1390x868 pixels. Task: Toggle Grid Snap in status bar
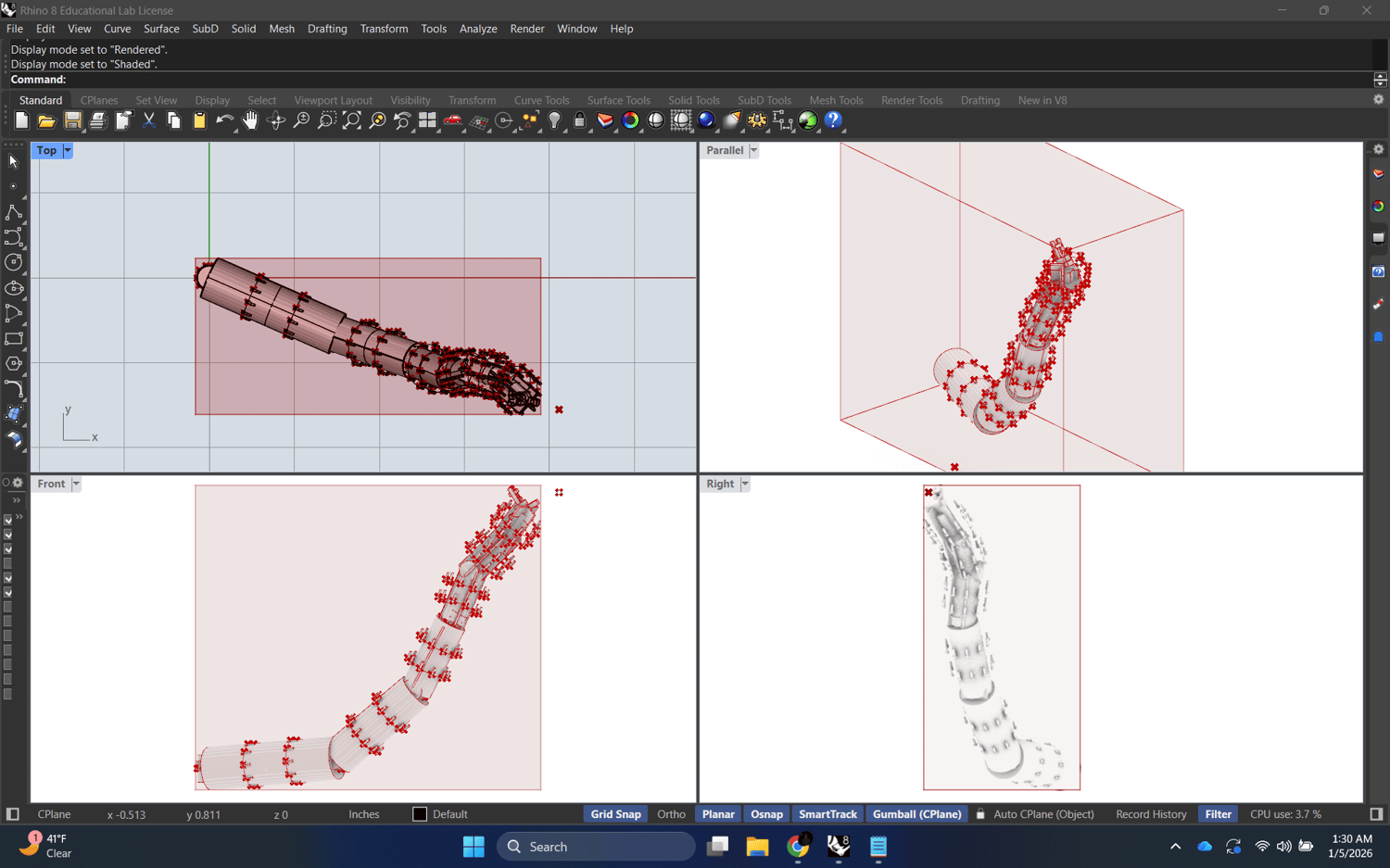pyautogui.click(x=615, y=814)
